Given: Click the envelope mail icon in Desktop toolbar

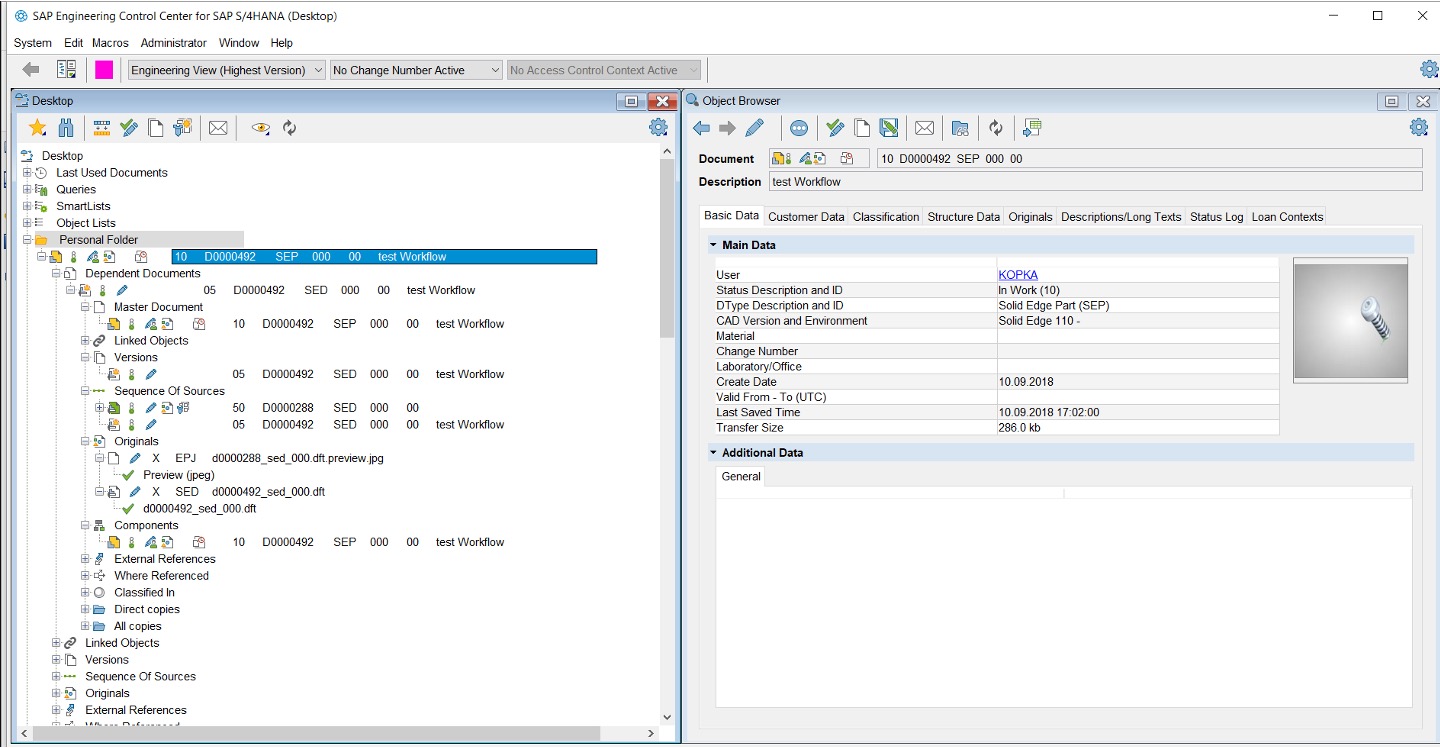Looking at the screenshot, I should (218, 127).
